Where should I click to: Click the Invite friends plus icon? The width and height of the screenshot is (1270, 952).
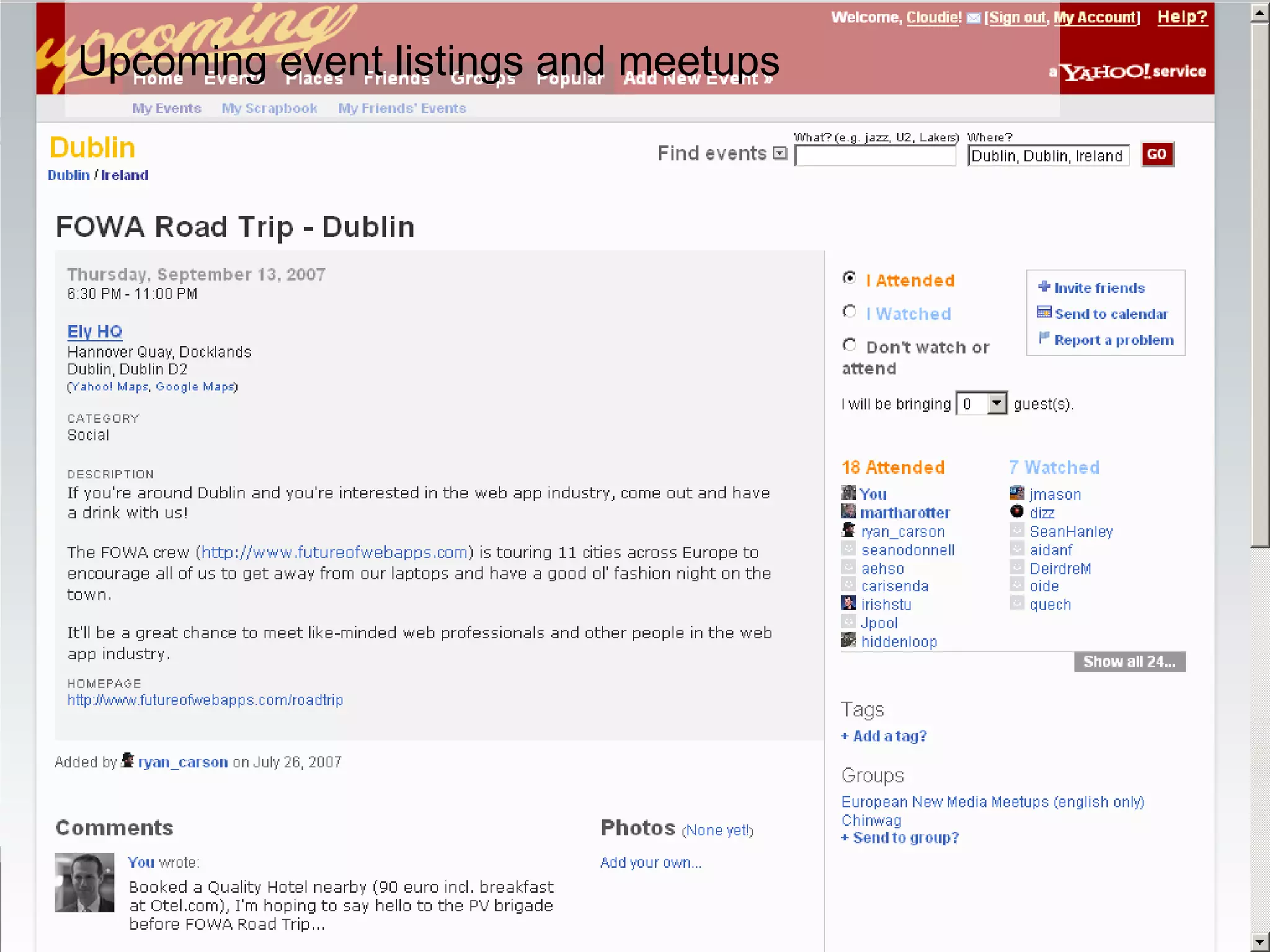coord(1044,286)
